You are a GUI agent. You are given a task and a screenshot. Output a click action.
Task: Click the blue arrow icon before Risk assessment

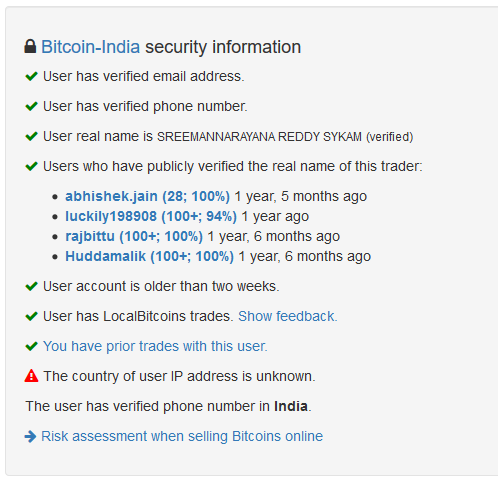30,436
